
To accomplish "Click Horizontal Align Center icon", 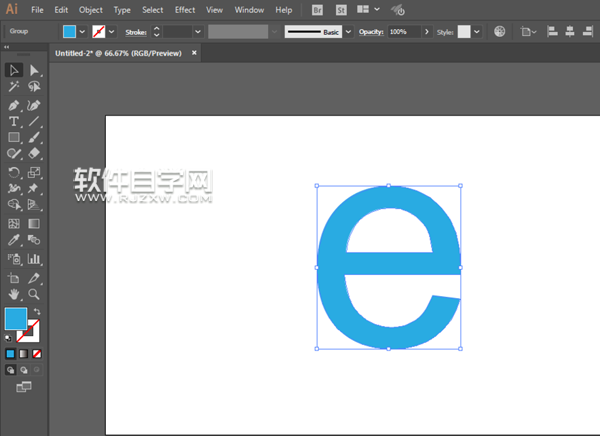I will coord(570,31).
